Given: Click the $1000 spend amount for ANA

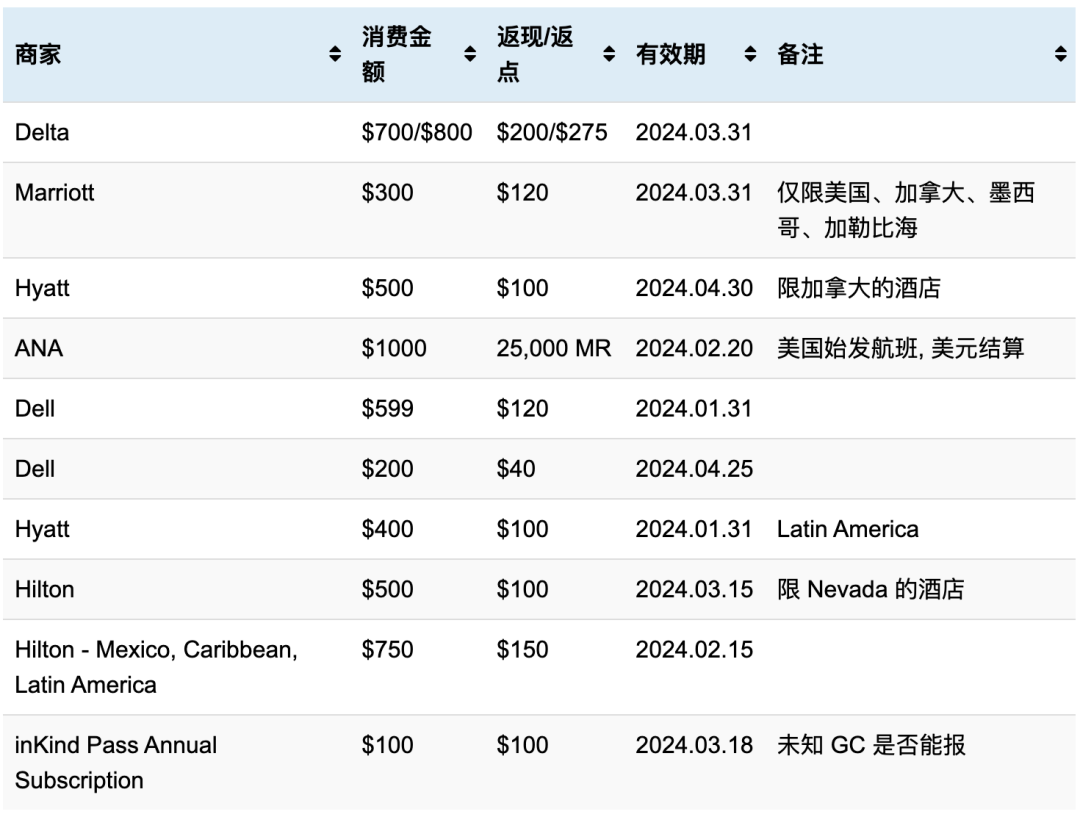Looking at the screenshot, I should (x=394, y=348).
